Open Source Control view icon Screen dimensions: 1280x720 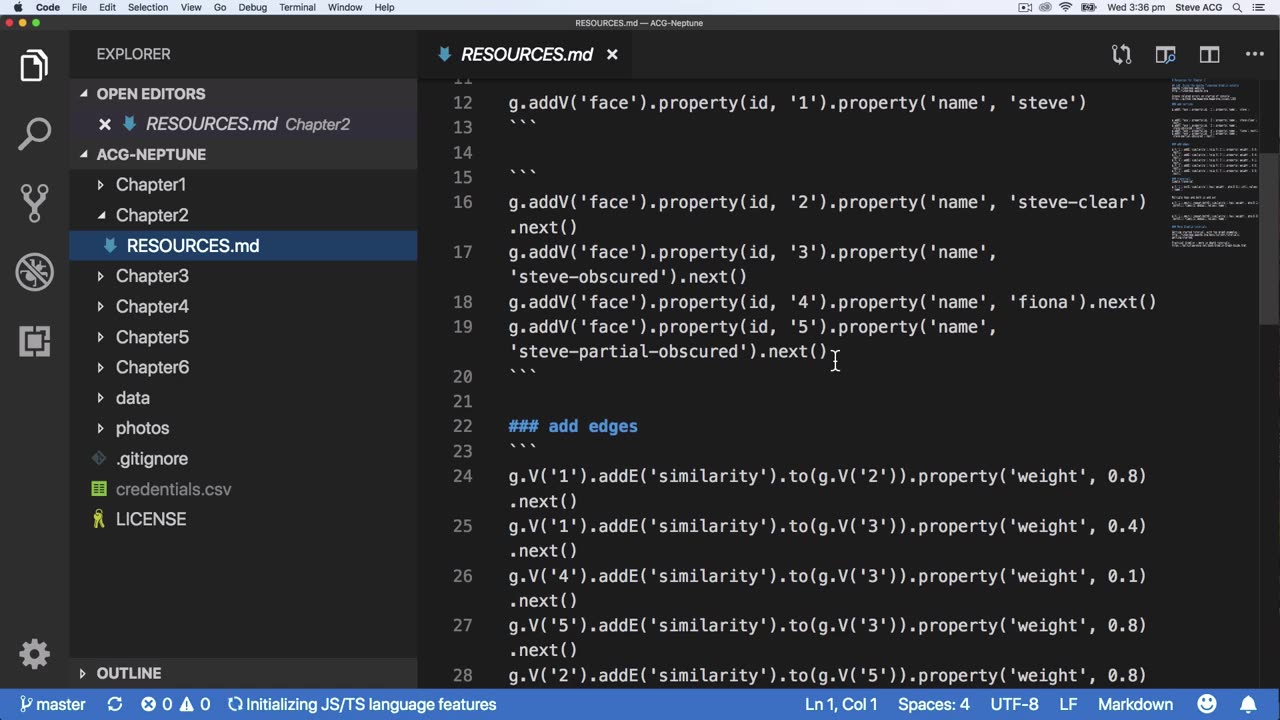(x=34, y=203)
